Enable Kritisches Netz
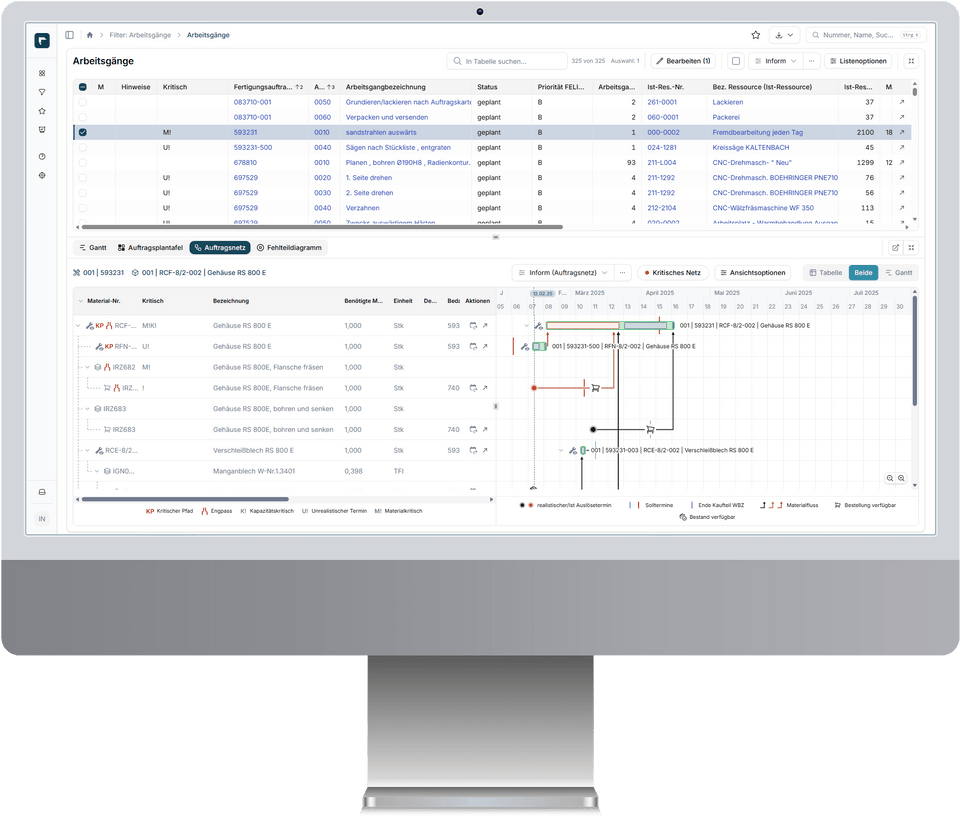960x817 pixels. click(x=673, y=273)
